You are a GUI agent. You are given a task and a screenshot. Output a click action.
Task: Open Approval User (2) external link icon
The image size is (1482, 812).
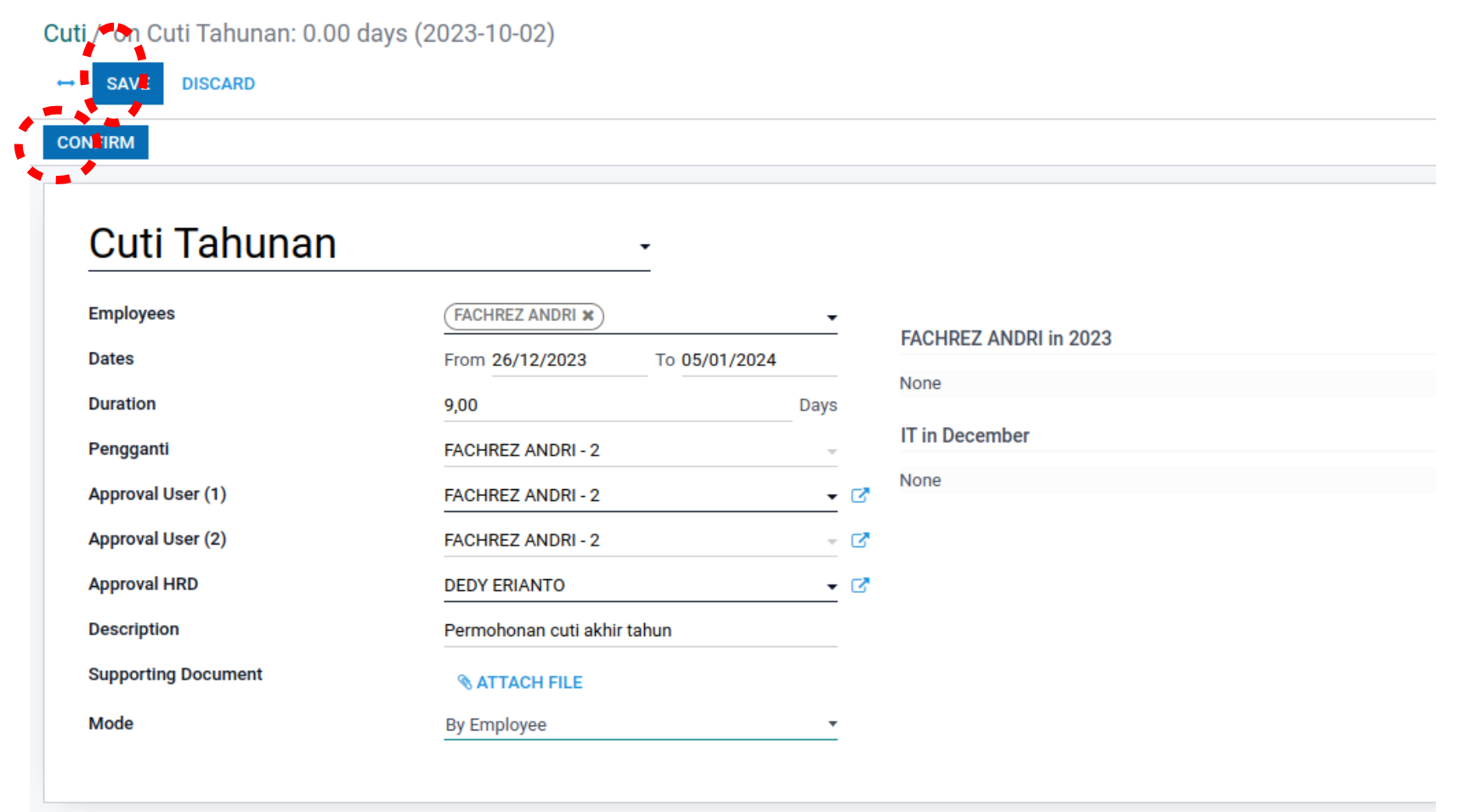860,540
